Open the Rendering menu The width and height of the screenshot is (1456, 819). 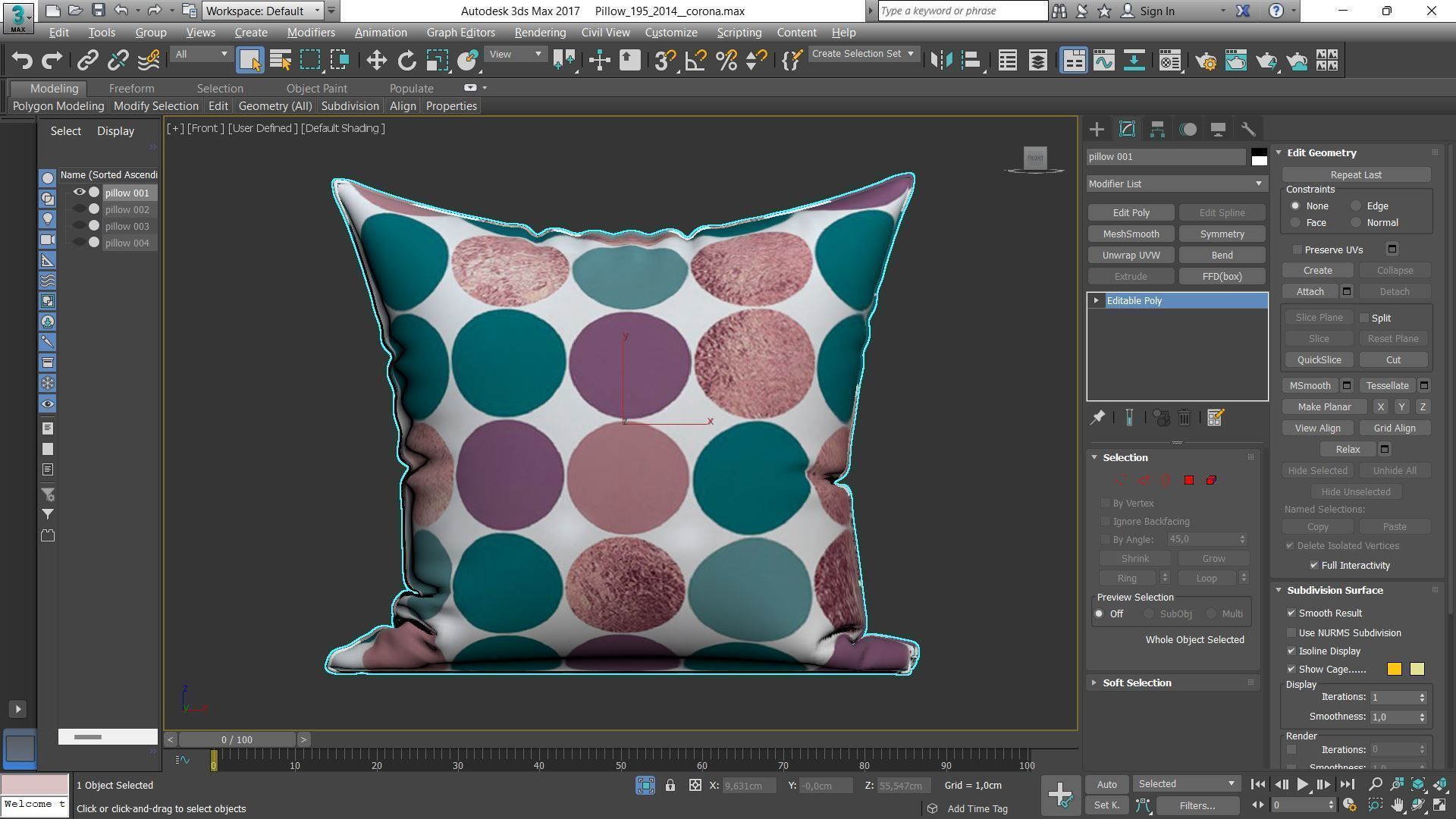pos(540,33)
